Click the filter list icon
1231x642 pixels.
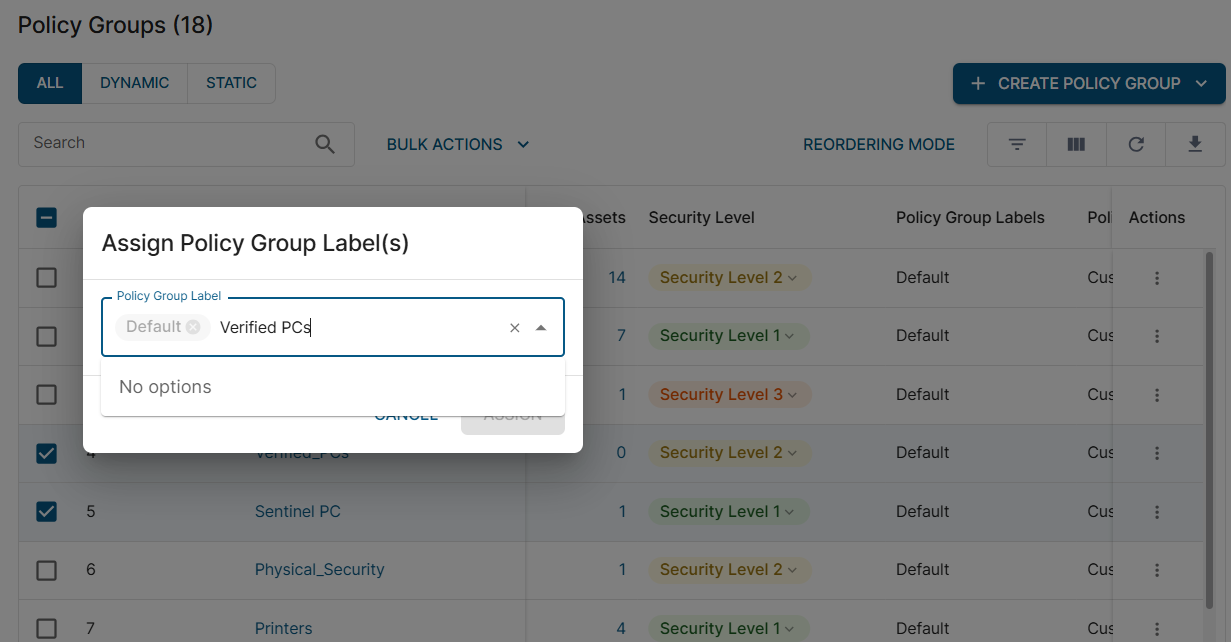point(1017,144)
